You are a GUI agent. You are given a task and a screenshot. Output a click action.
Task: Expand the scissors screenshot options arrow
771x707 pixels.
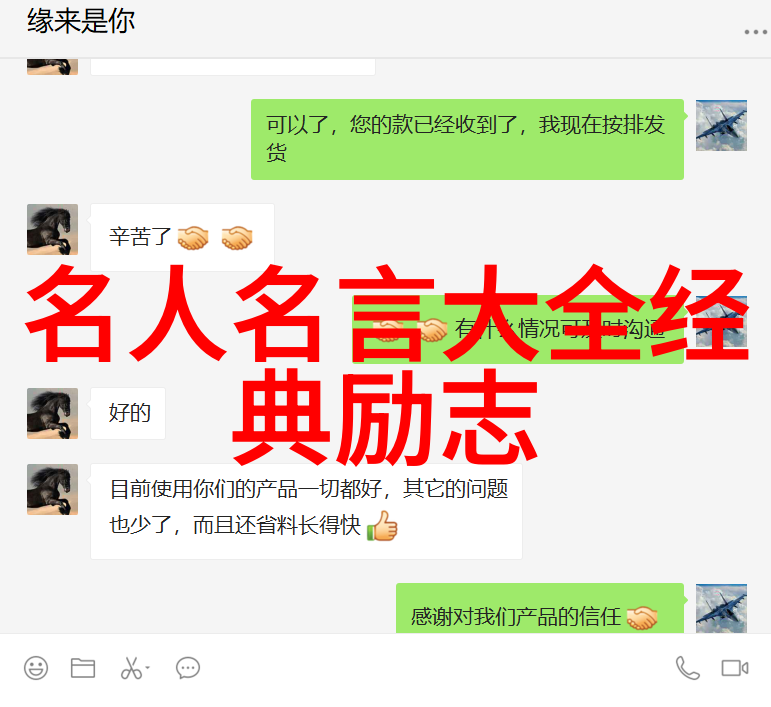[148, 668]
